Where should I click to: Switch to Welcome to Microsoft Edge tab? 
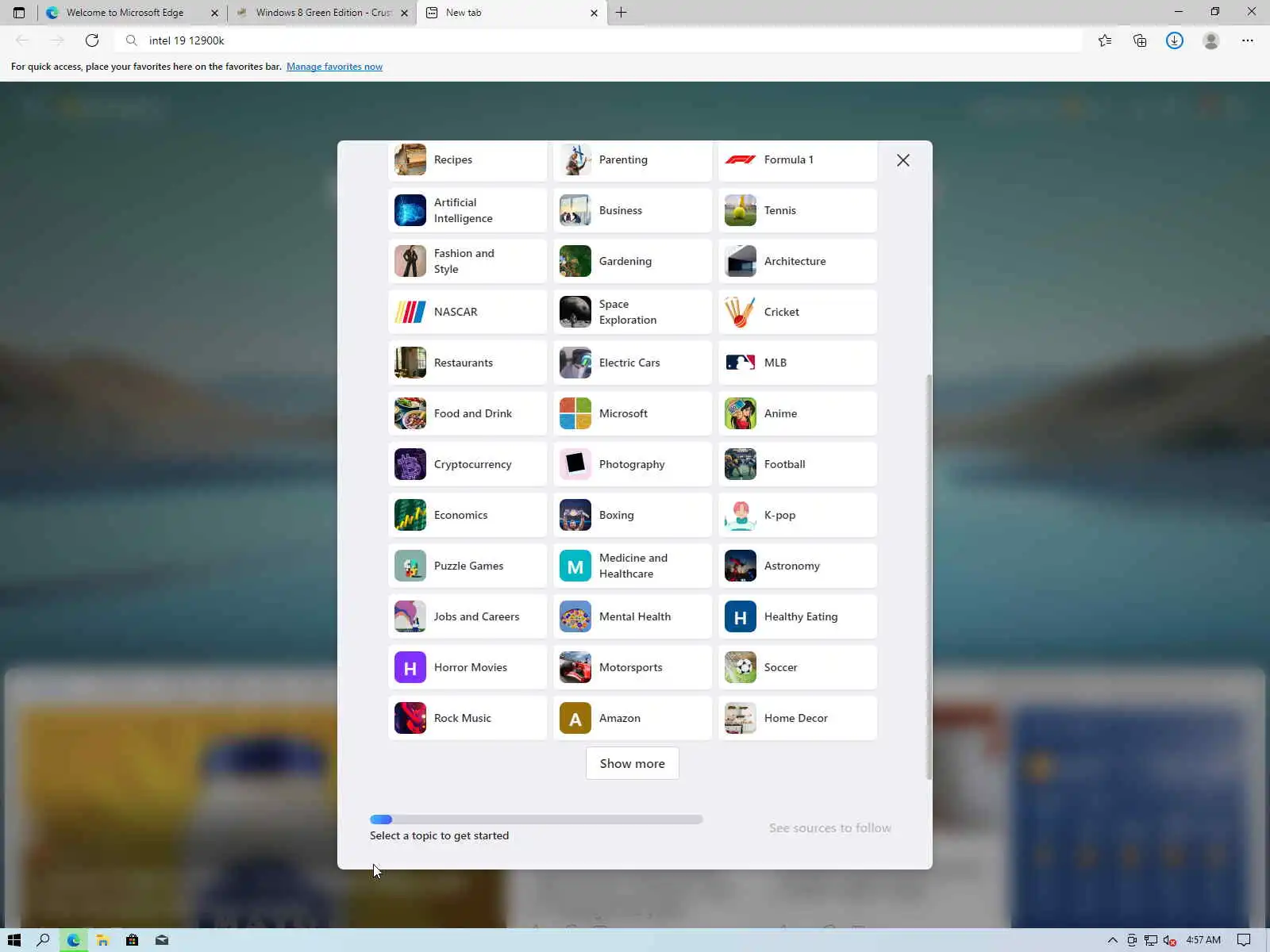pos(131,13)
